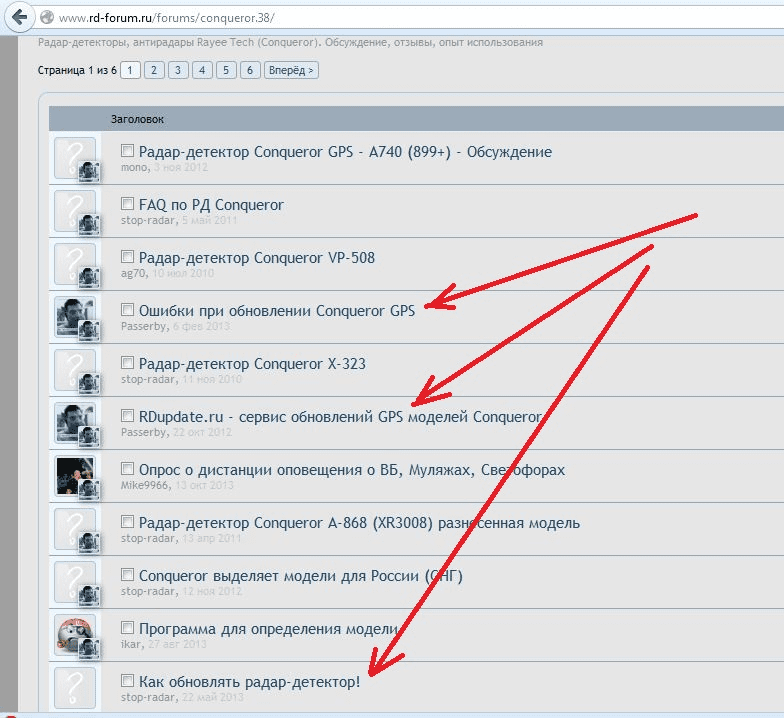Go to page 3 of the forum
Screen dimensions: 784x718
(178, 70)
